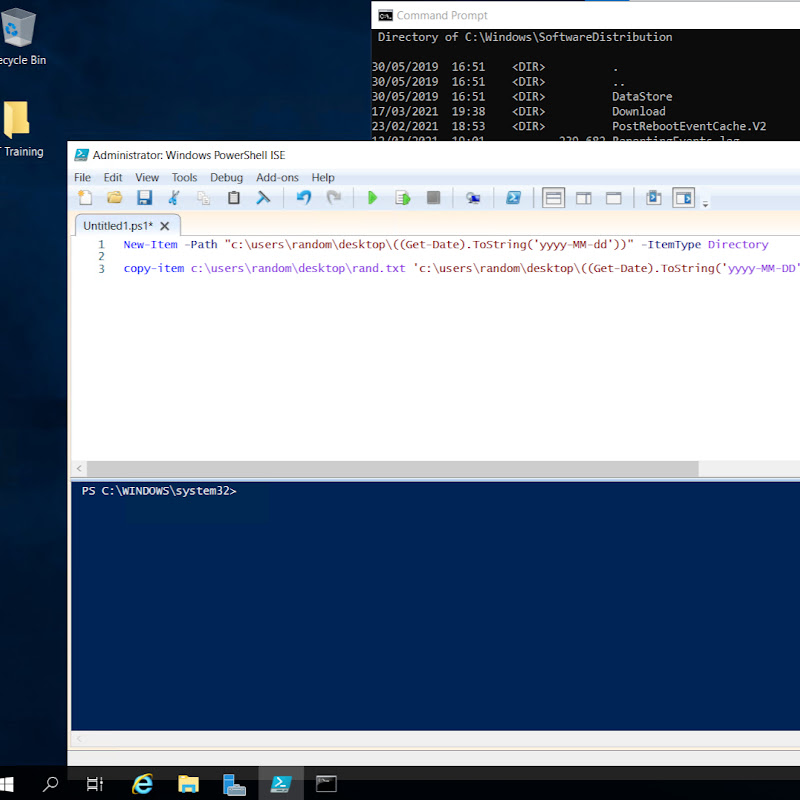This screenshot has width=800, height=800.
Task: Show script pane on top layout icon
Action: tap(553, 197)
